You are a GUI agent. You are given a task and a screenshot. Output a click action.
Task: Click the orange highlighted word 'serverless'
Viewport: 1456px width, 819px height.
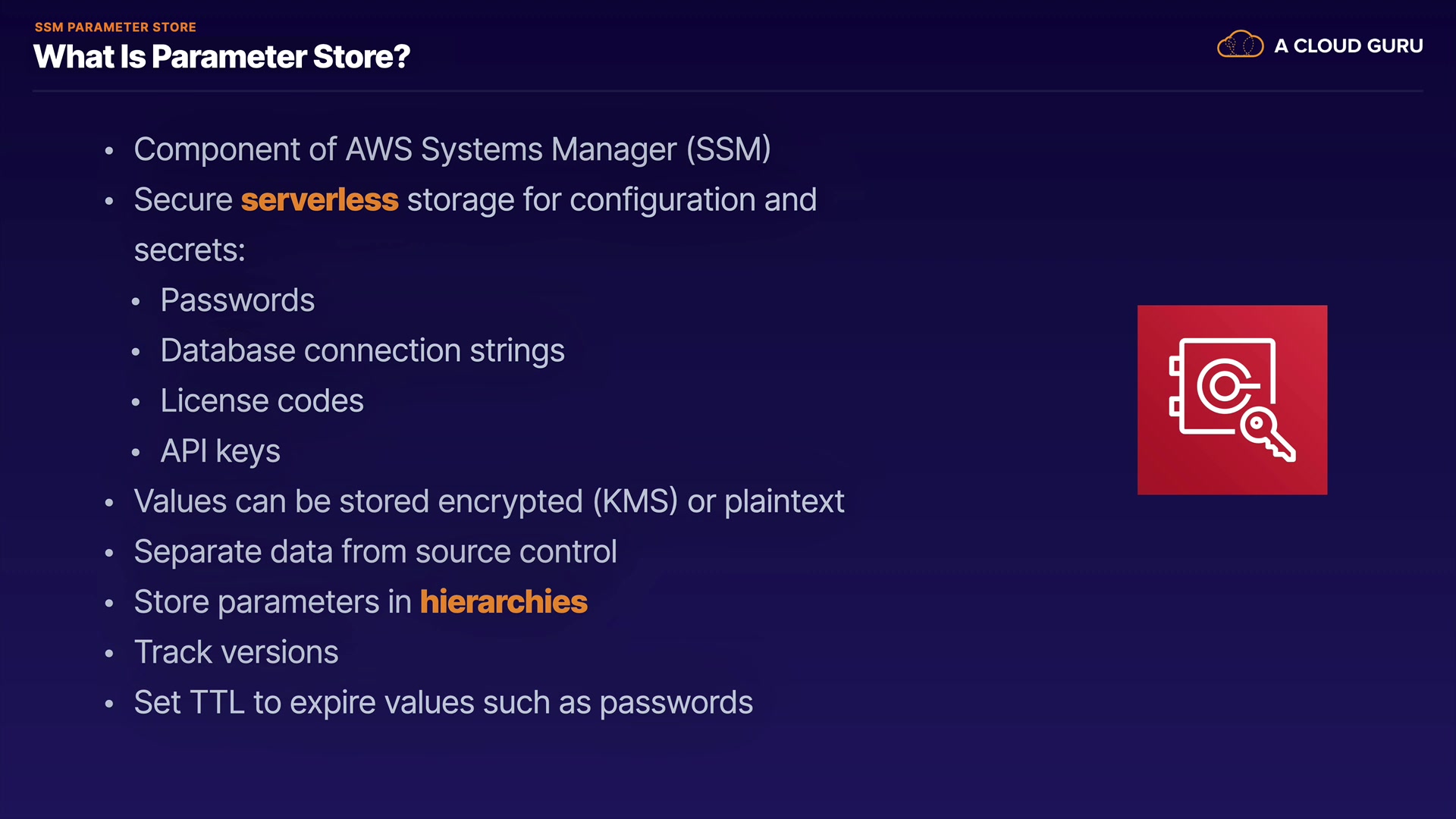[319, 200]
